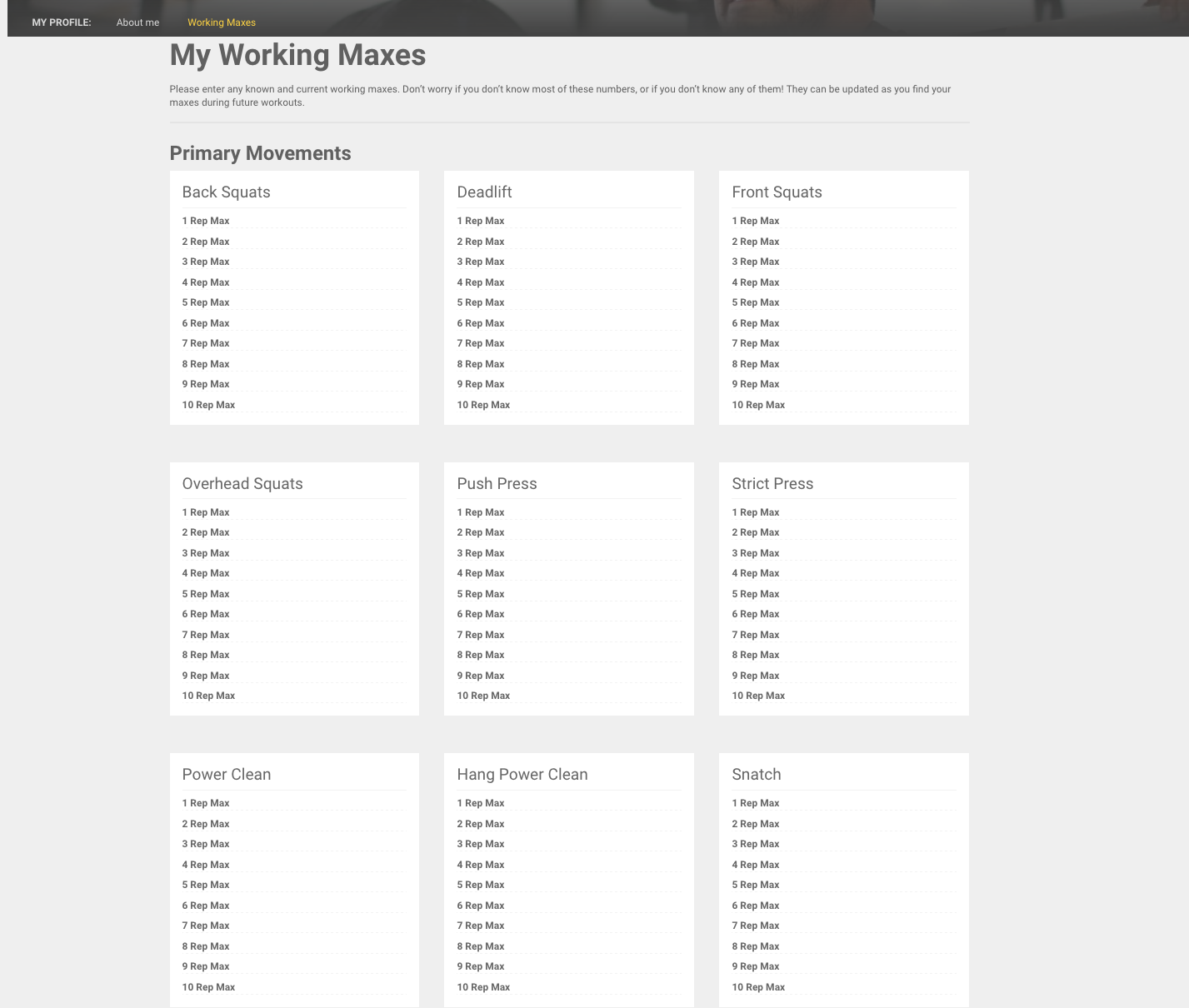Select Back Squats 5 Rep Max row

pyautogui.click(x=294, y=302)
